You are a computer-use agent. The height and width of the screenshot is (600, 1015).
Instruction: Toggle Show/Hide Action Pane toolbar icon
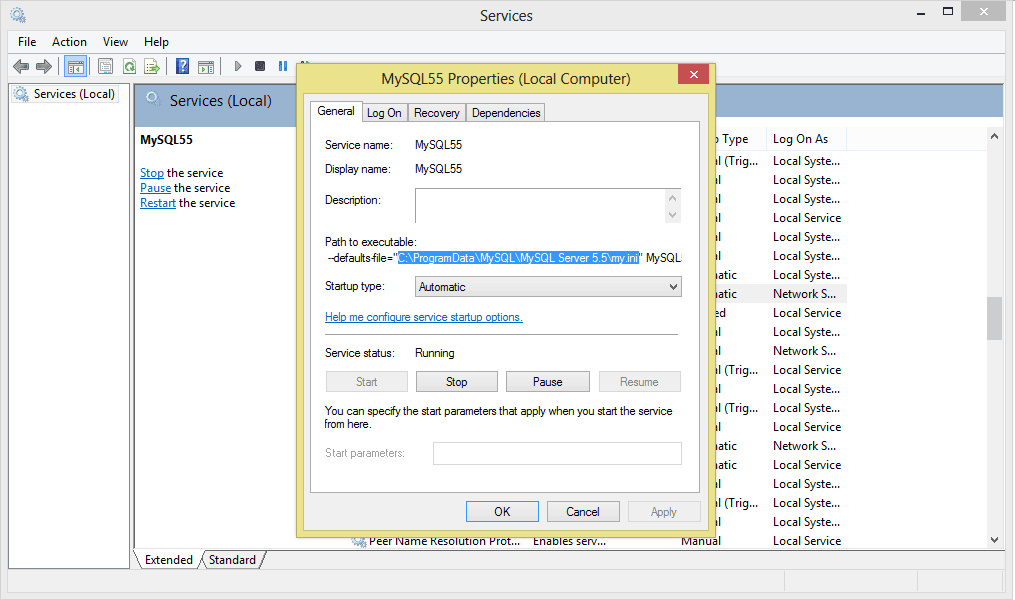tap(206, 66)
